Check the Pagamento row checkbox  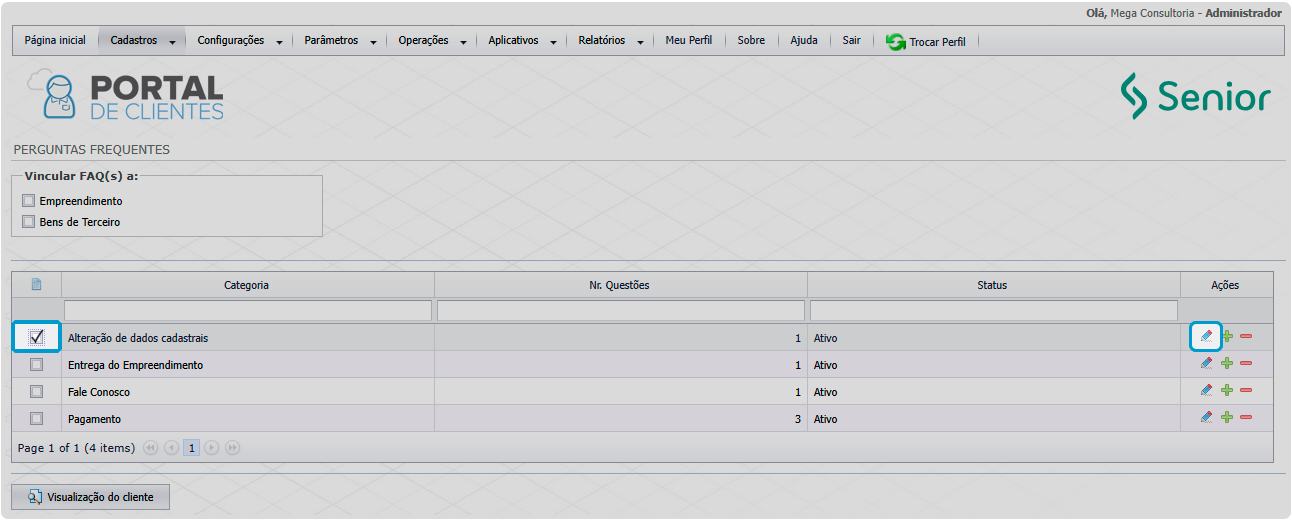click(37, 419)
